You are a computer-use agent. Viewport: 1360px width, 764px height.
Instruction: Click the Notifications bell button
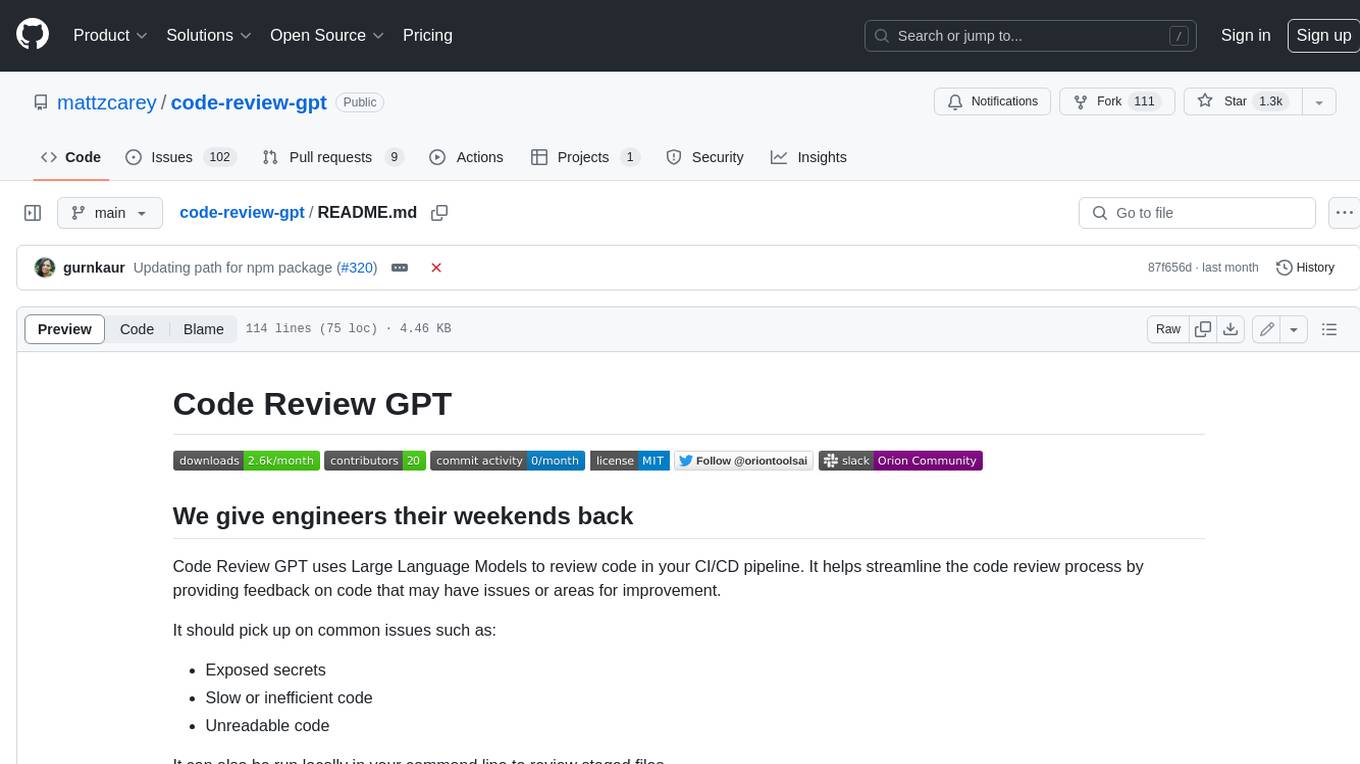(993, 102)
